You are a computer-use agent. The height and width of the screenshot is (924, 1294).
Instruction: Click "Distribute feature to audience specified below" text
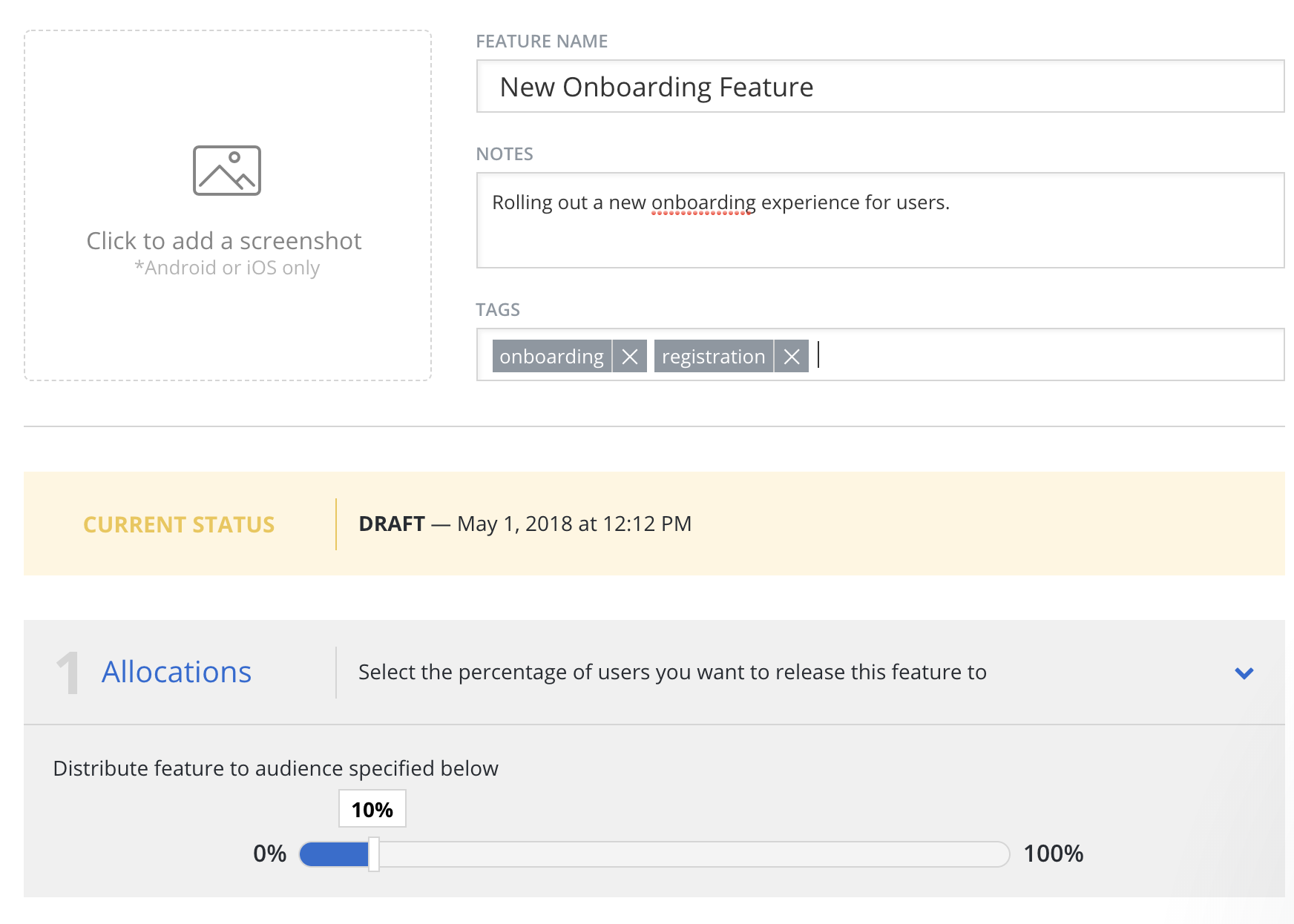pyautogui.click(x=276, y=768)
